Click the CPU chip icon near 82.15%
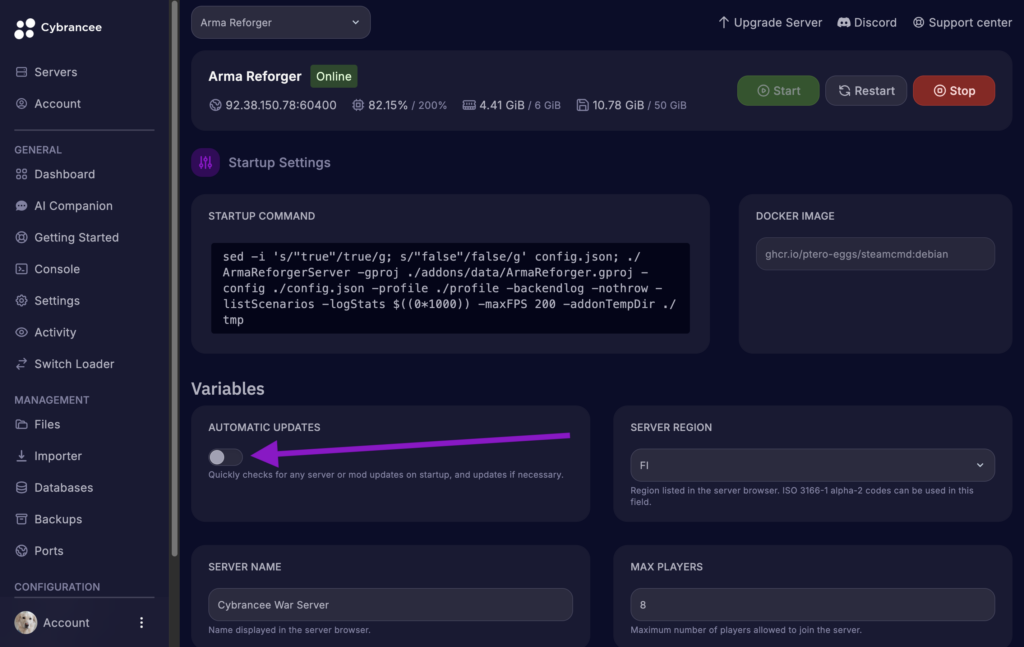The width and height of the screenshot is (1024, 647). pos(358,104)
